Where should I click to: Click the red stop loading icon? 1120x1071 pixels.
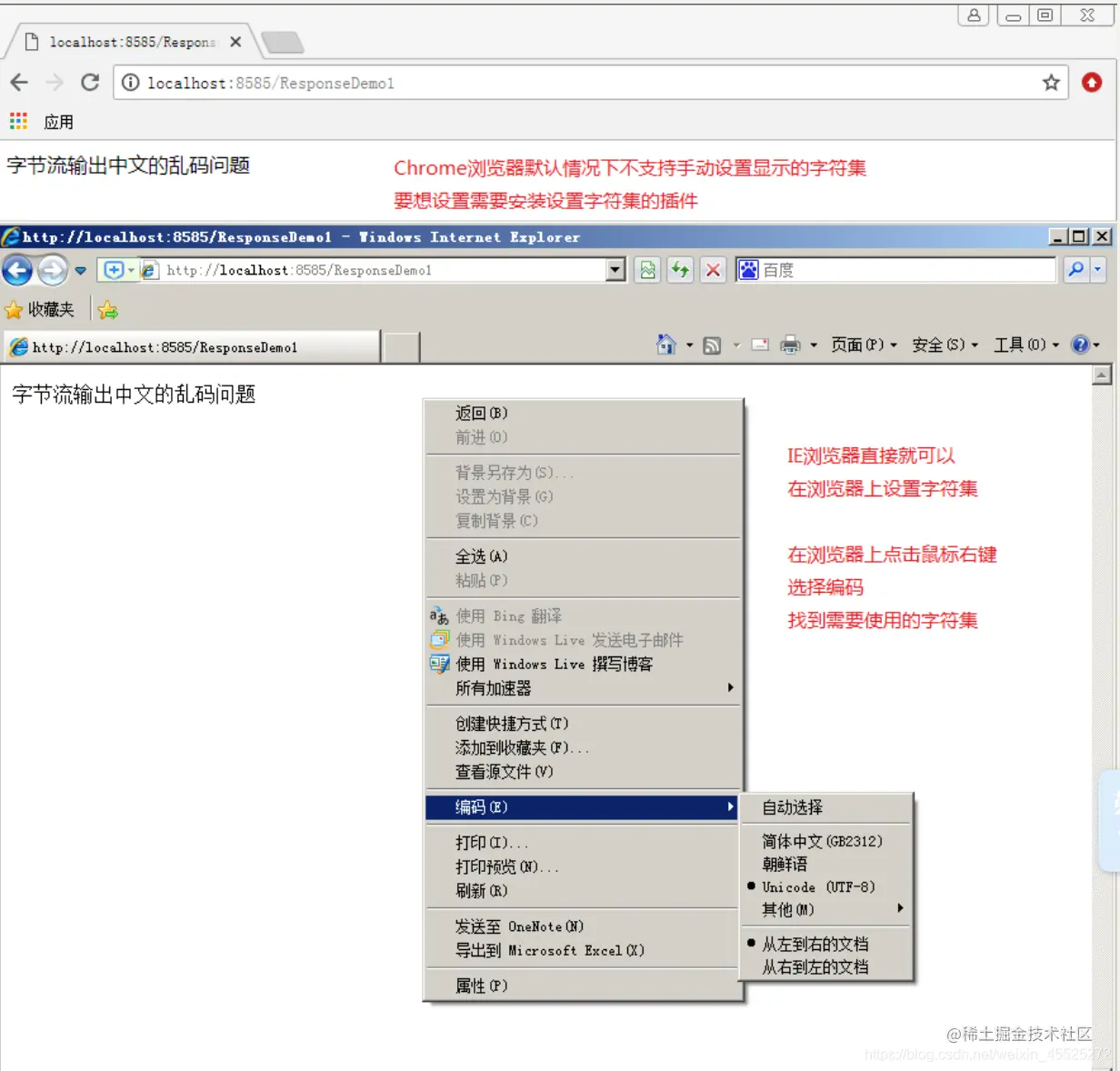(712, 269)
